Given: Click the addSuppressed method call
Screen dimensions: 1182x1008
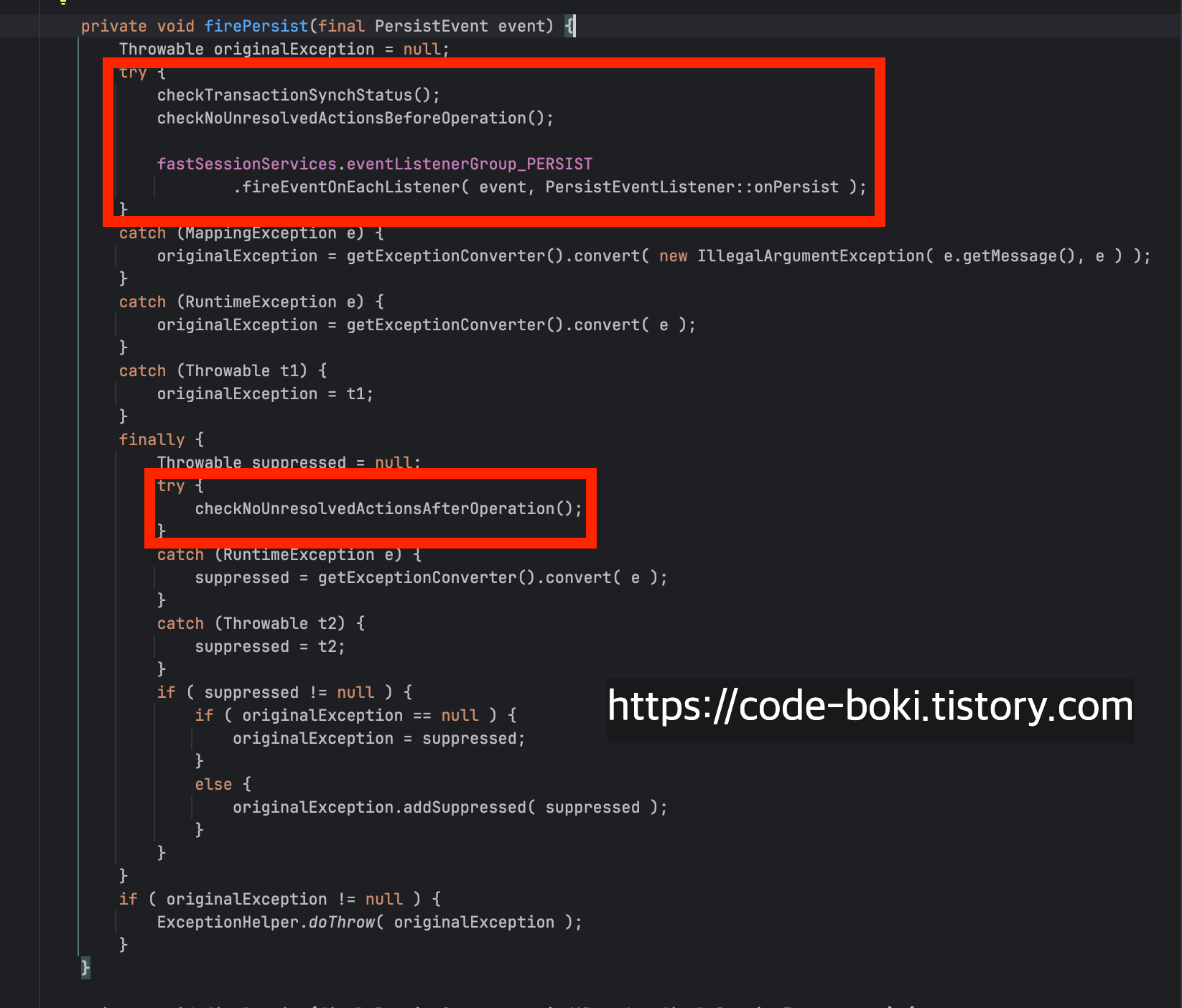Looking at the screenshot, I should (465, 807).
